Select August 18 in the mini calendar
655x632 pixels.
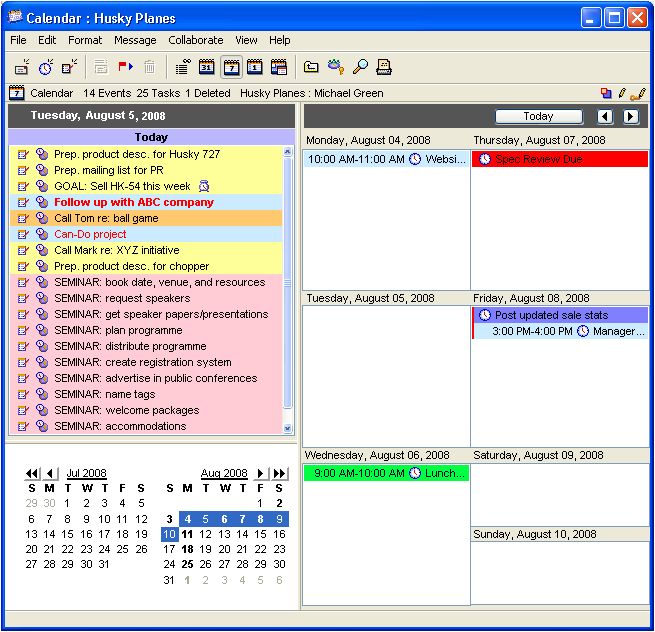pyautogui.click(x=187, y=549)
